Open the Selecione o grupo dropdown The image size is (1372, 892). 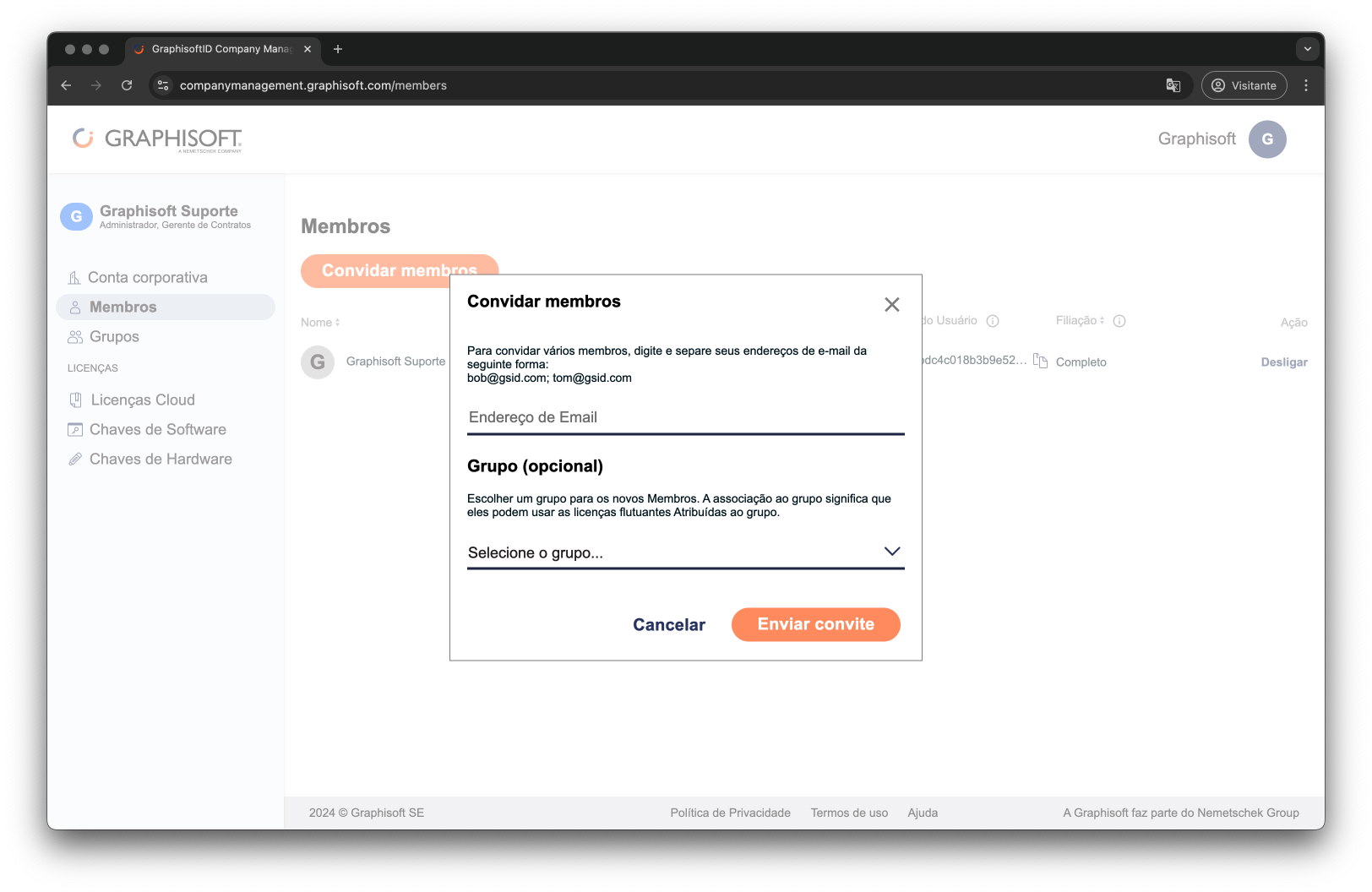pos(685,552)
